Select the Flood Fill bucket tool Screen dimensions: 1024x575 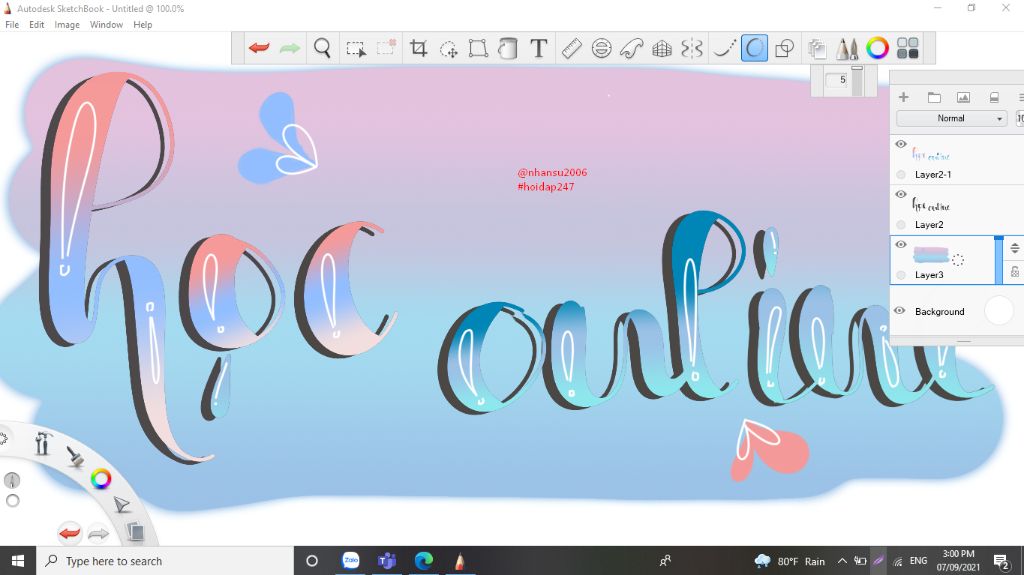[x=507, y=48]
